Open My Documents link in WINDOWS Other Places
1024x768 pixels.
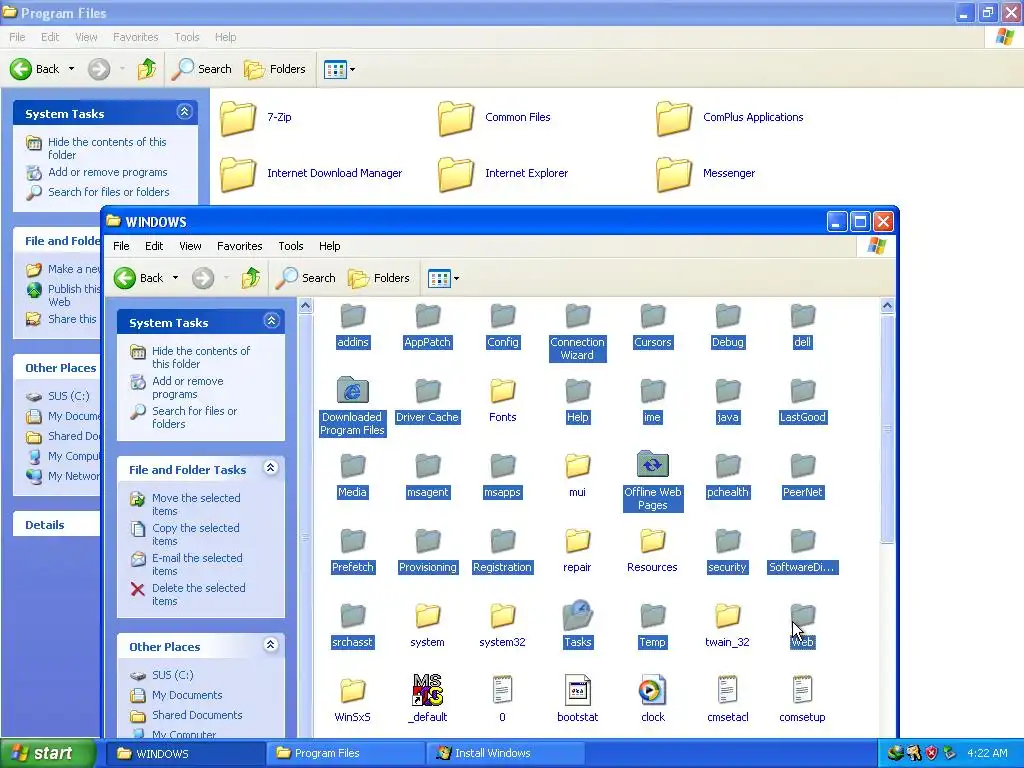[187, 696]
